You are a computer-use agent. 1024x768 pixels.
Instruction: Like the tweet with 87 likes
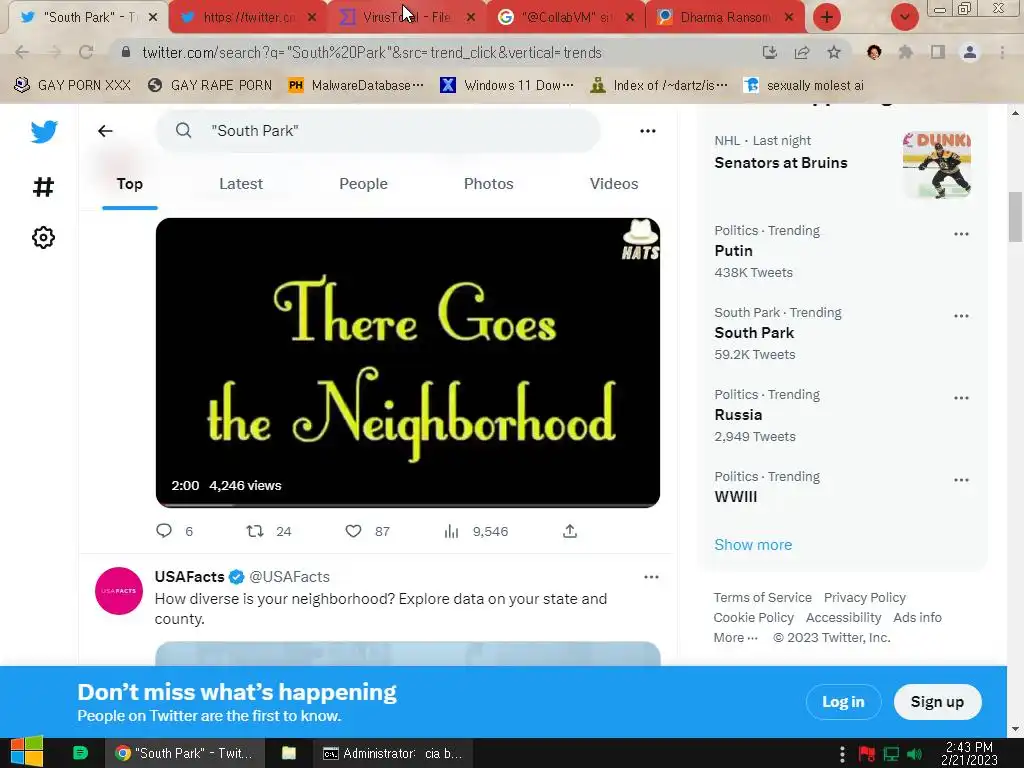353,531
